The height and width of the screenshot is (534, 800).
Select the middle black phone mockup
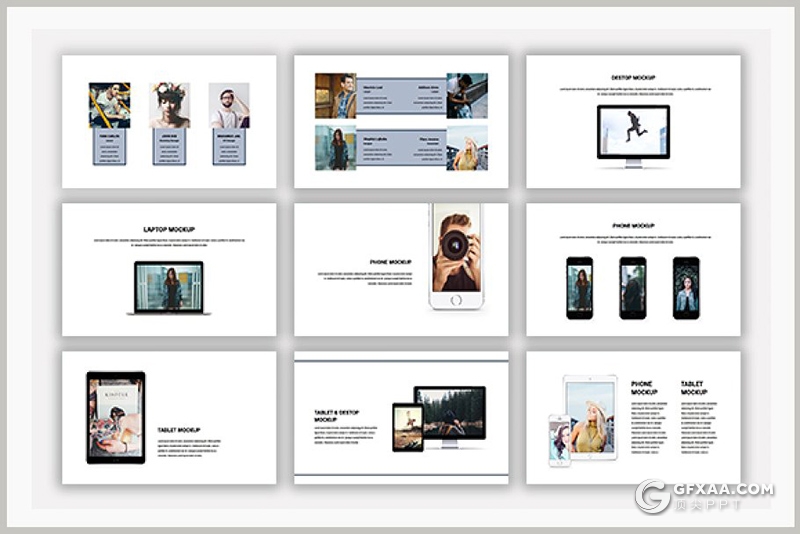(632, 288)
